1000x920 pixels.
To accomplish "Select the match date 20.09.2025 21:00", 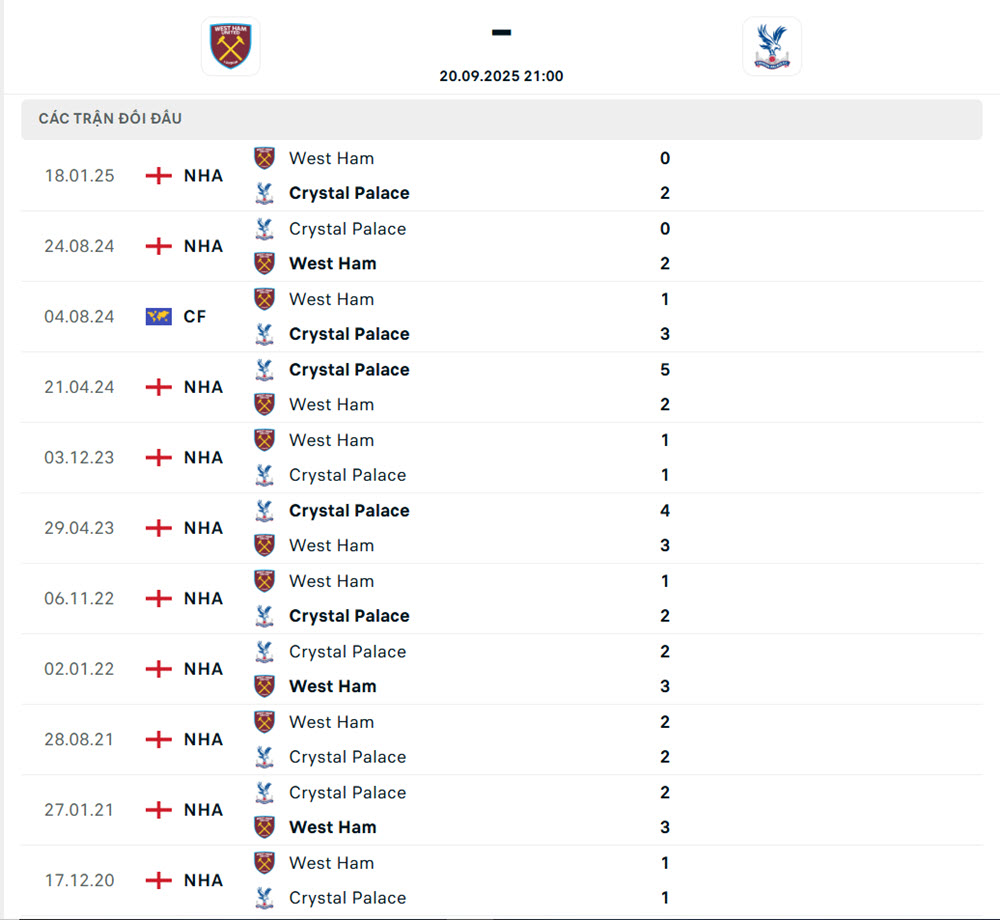I will 502,76.
